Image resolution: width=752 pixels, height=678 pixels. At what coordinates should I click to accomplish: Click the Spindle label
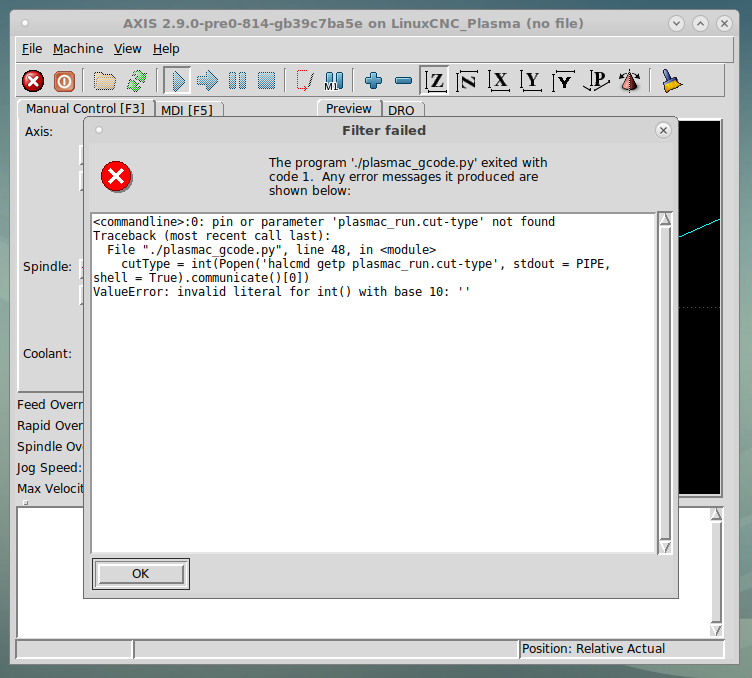tap(47, 267)
